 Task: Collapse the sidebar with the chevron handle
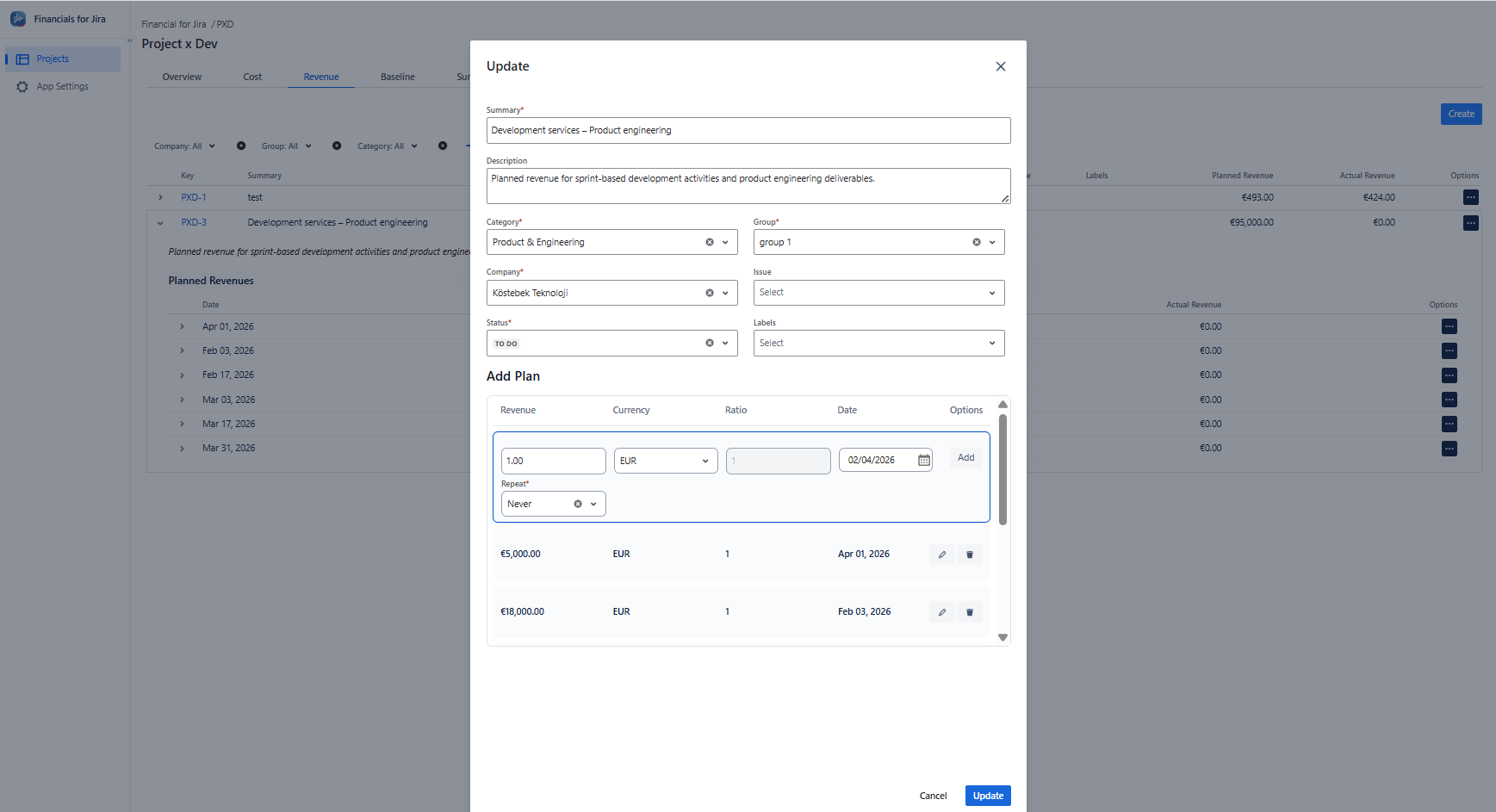pos(130,40)
